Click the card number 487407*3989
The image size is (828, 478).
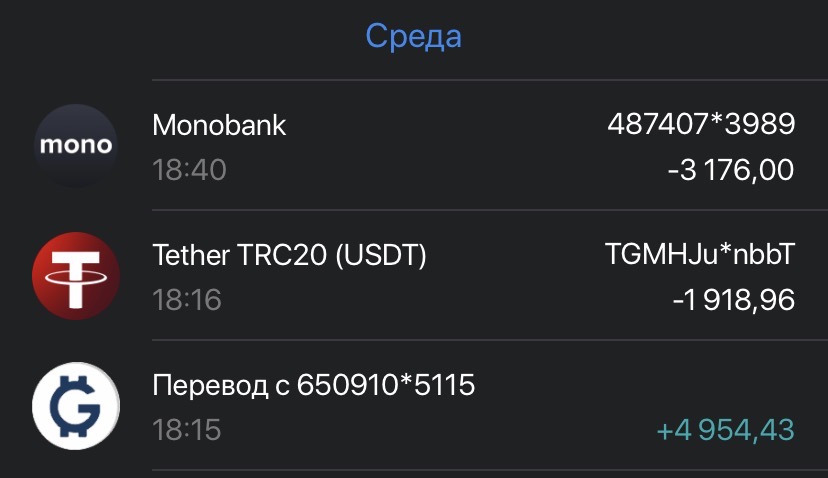pos(701,124)
